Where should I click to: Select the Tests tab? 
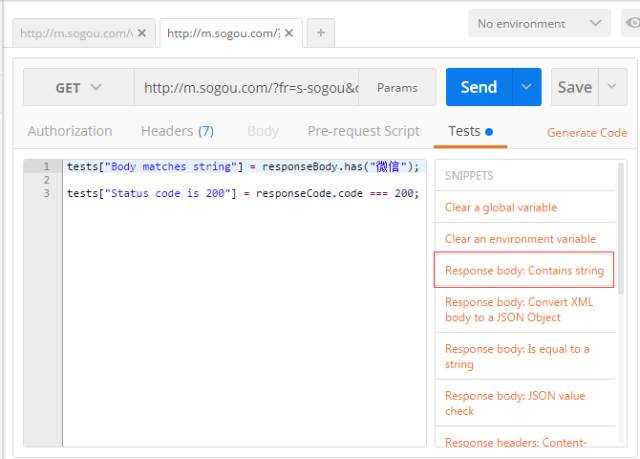470,131
